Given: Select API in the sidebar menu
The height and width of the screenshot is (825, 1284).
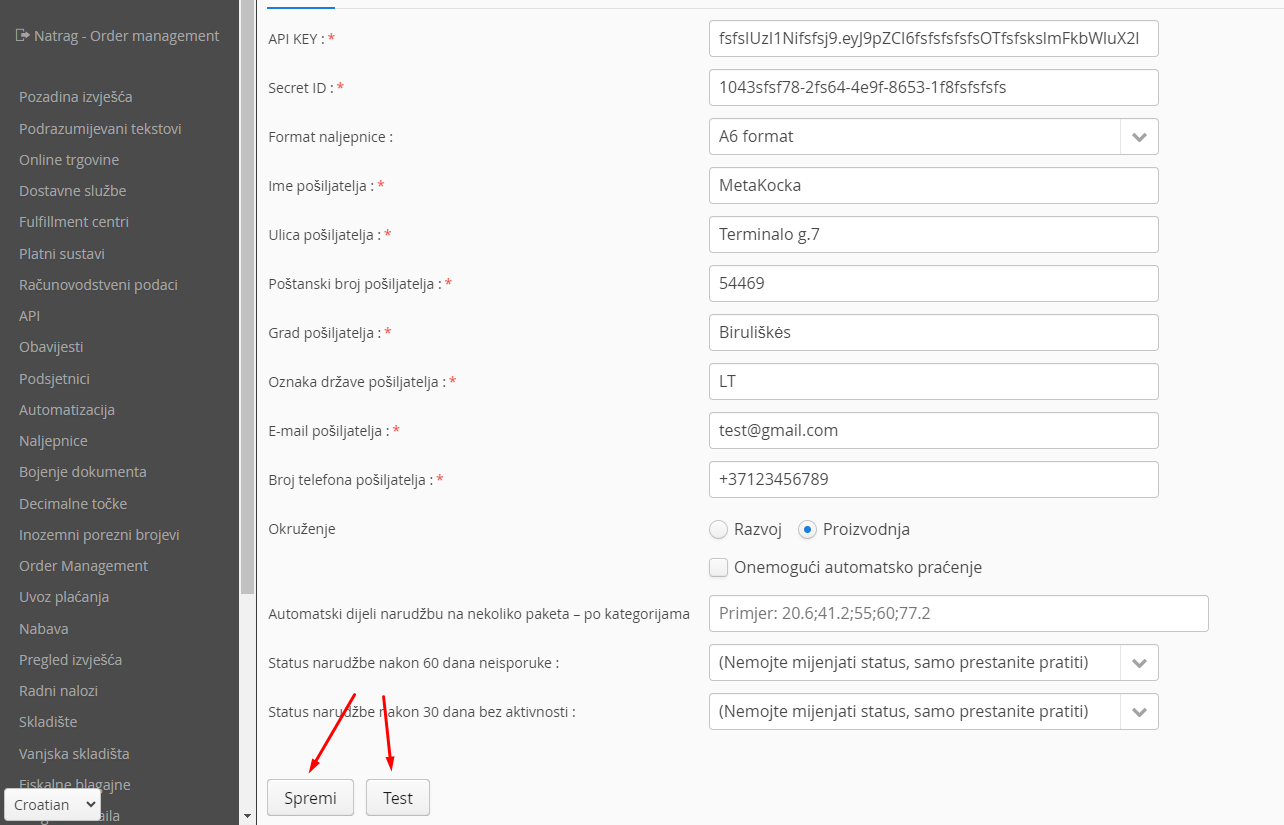Looking at the screenshot, I should click(29, 316).
